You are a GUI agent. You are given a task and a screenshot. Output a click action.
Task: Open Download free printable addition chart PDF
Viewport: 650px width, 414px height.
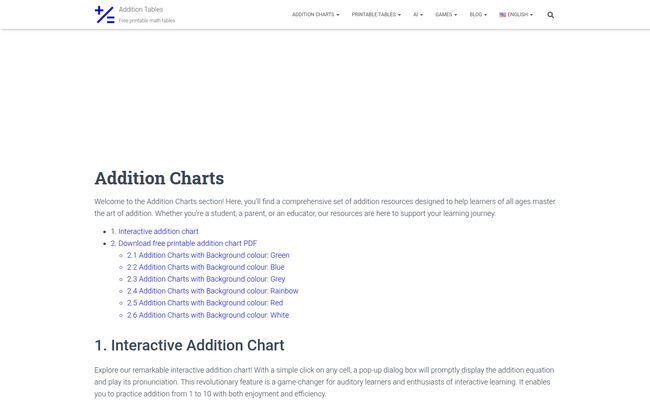tap(184, 243)
